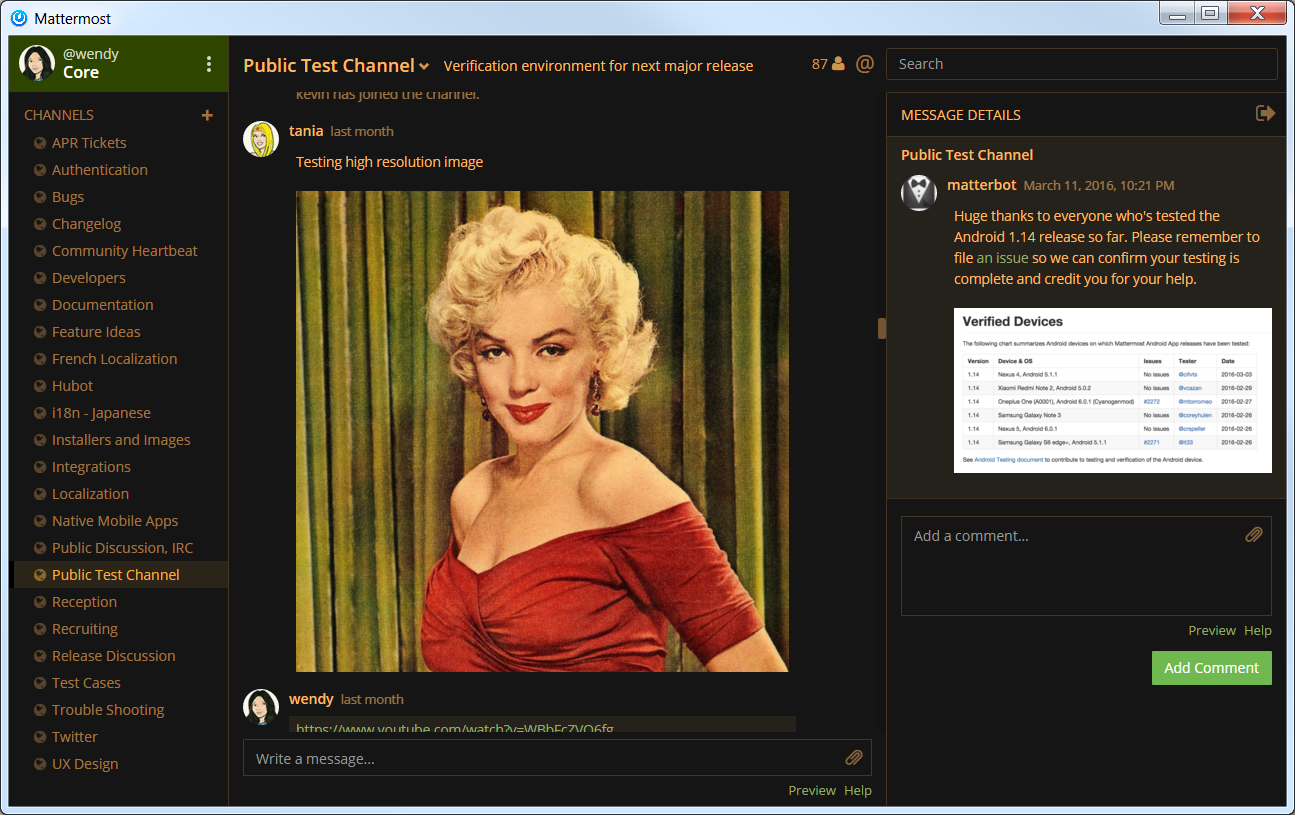Switch to the Authentication channel
The height and width of the screenshot is (815, 1295).
pos(100,170)
